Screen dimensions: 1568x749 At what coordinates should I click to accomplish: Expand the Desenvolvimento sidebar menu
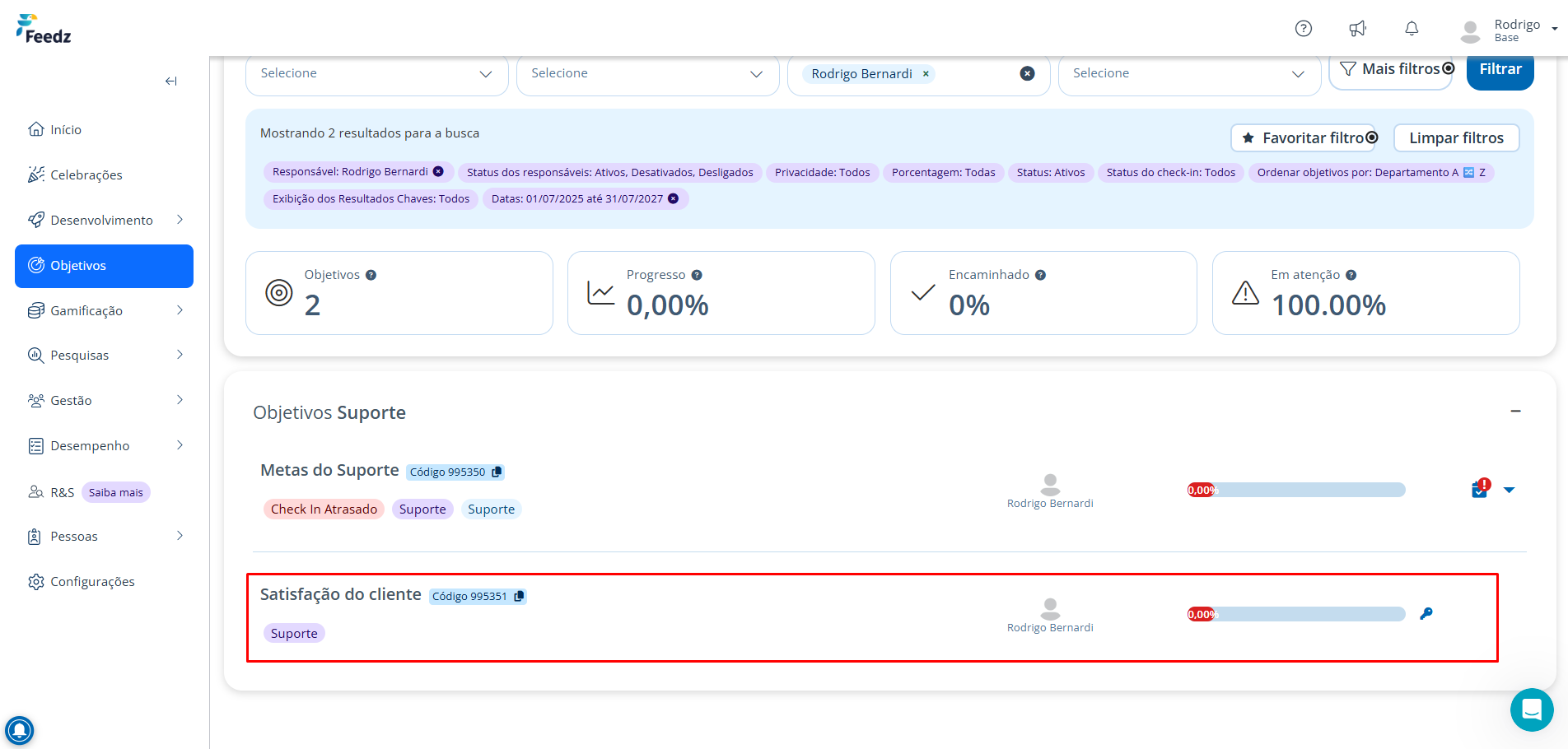[180, 220]
